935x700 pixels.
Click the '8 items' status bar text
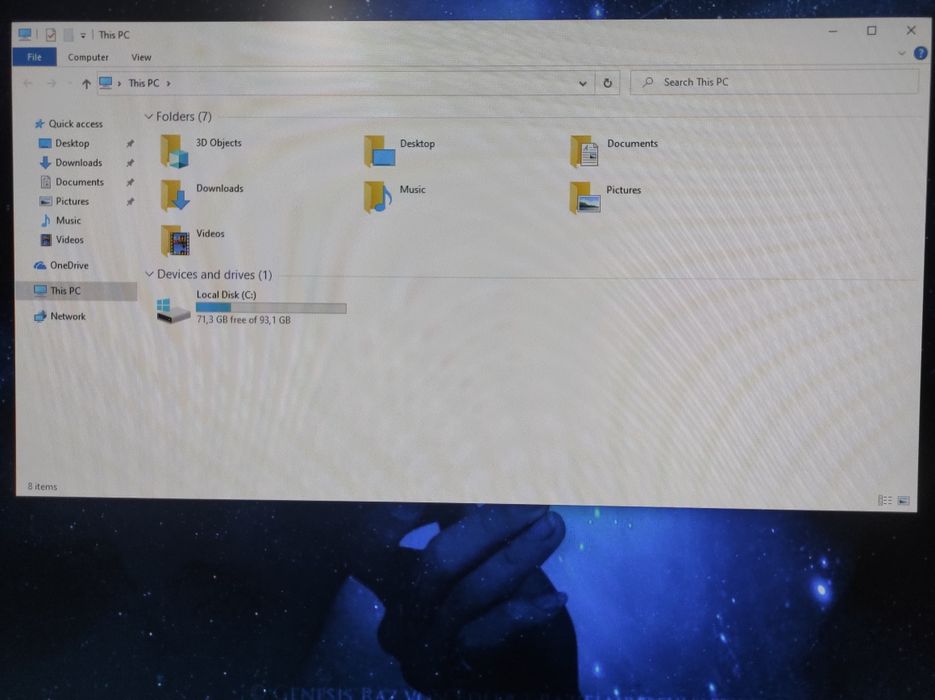point(42,487)
